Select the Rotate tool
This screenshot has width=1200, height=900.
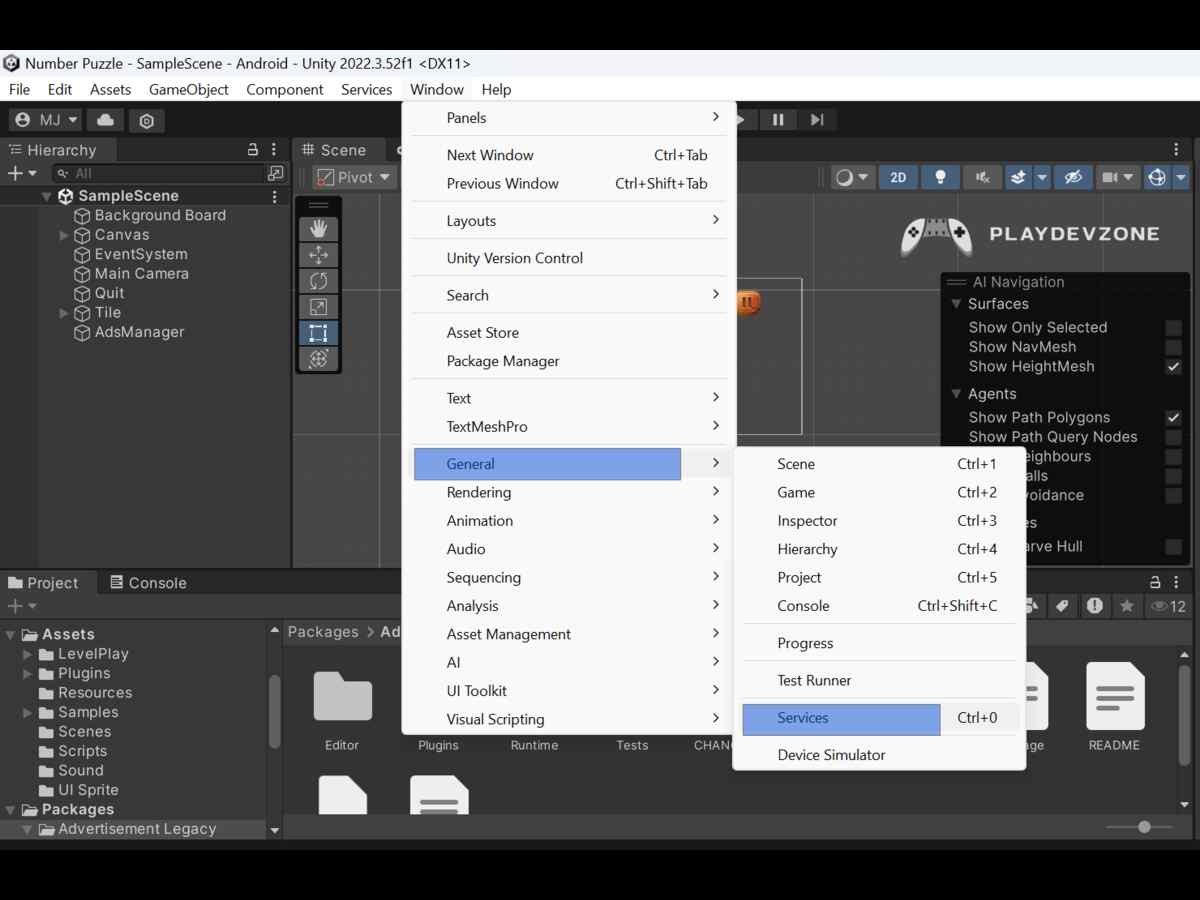(319, 281)
